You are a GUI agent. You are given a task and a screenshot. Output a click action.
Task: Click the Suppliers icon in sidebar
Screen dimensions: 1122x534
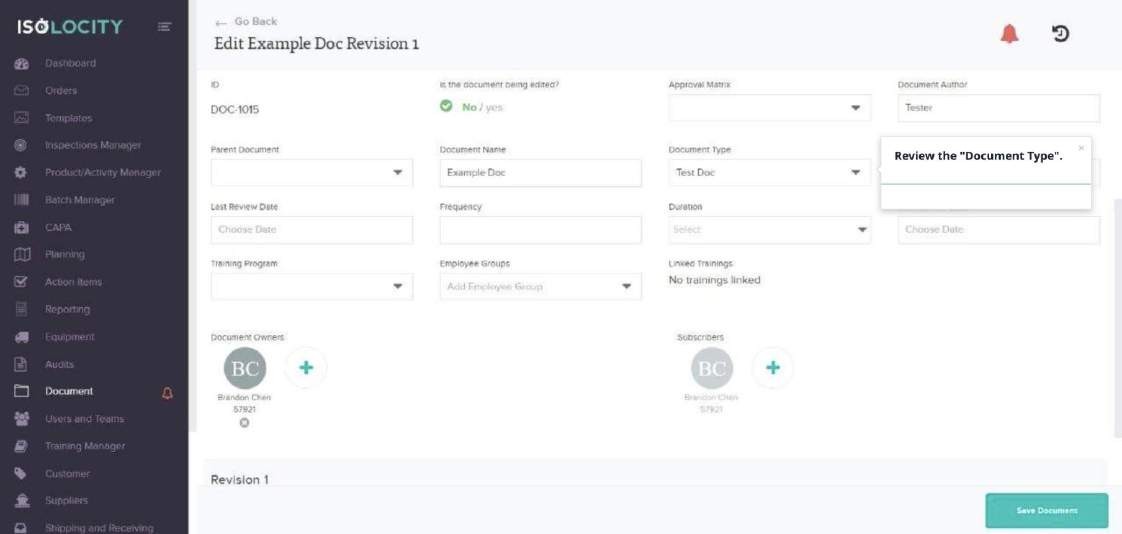coord(21,501)
